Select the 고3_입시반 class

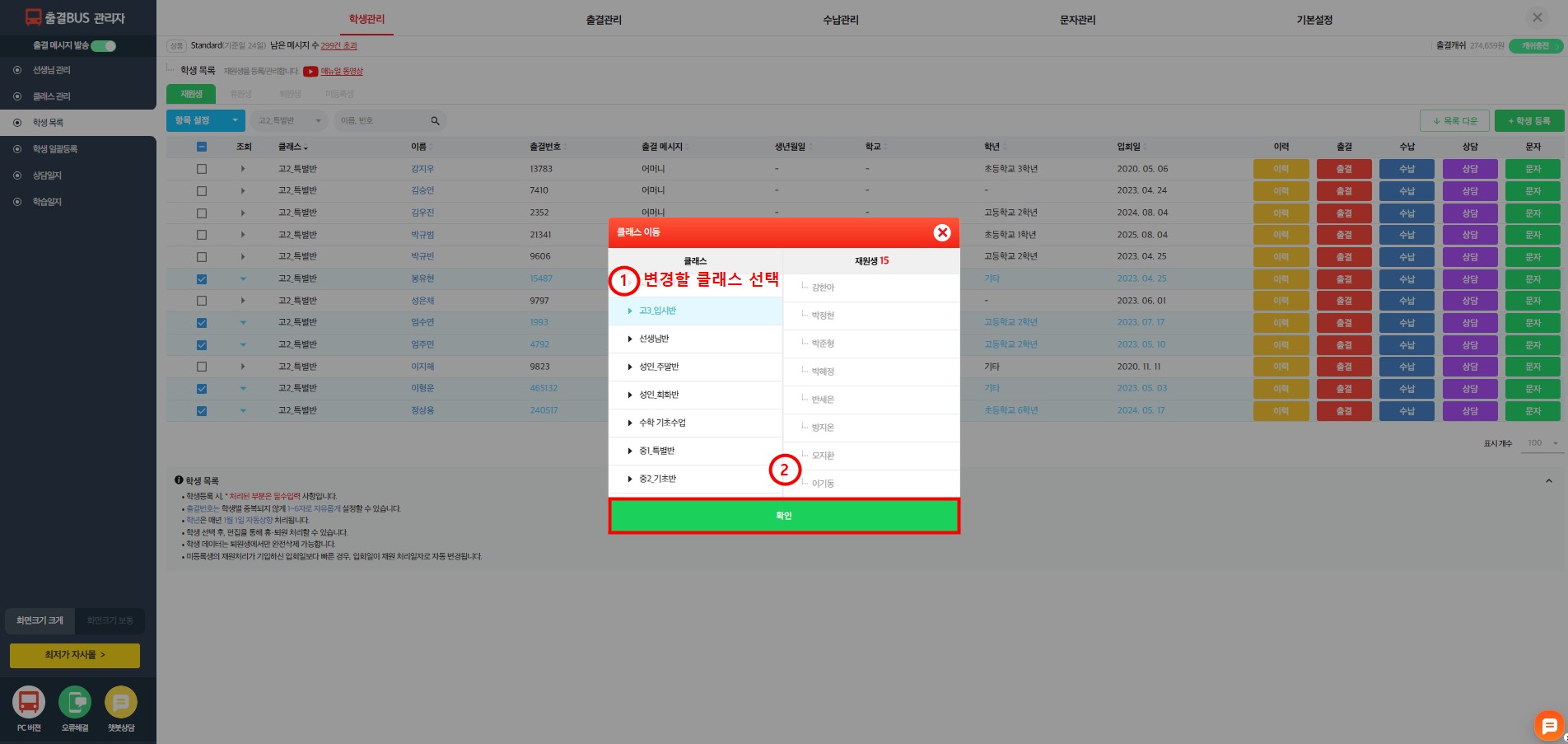tap(657, 311)
